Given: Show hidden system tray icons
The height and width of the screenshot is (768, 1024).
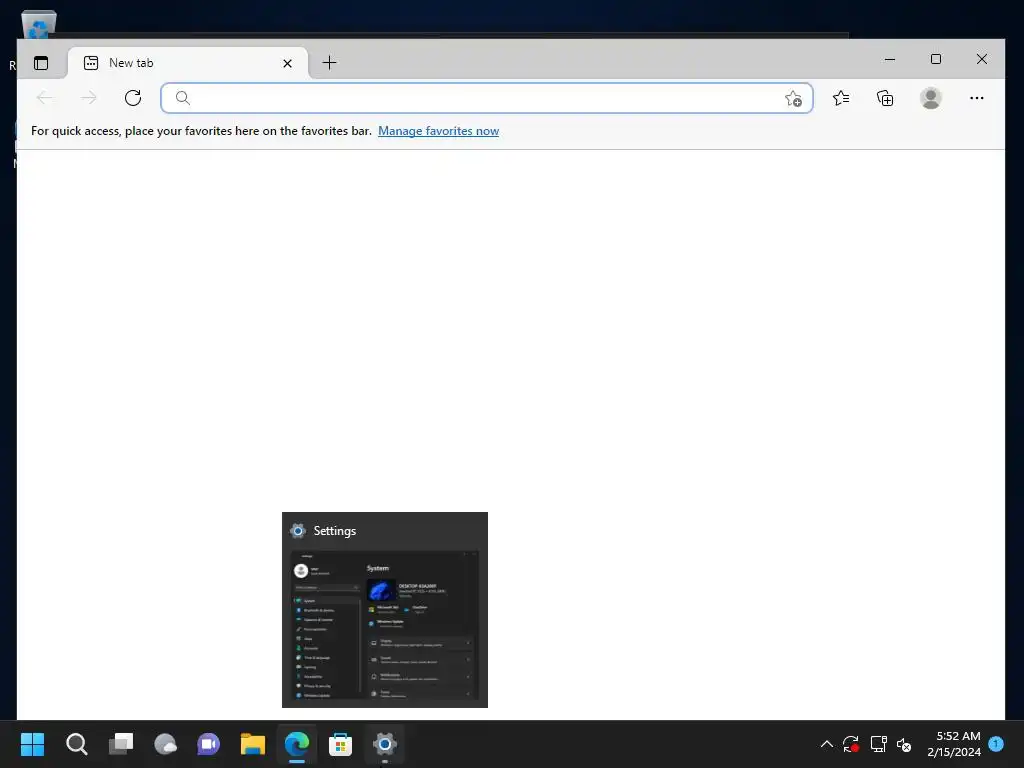Looking at the screenshot, I should 826,744.
